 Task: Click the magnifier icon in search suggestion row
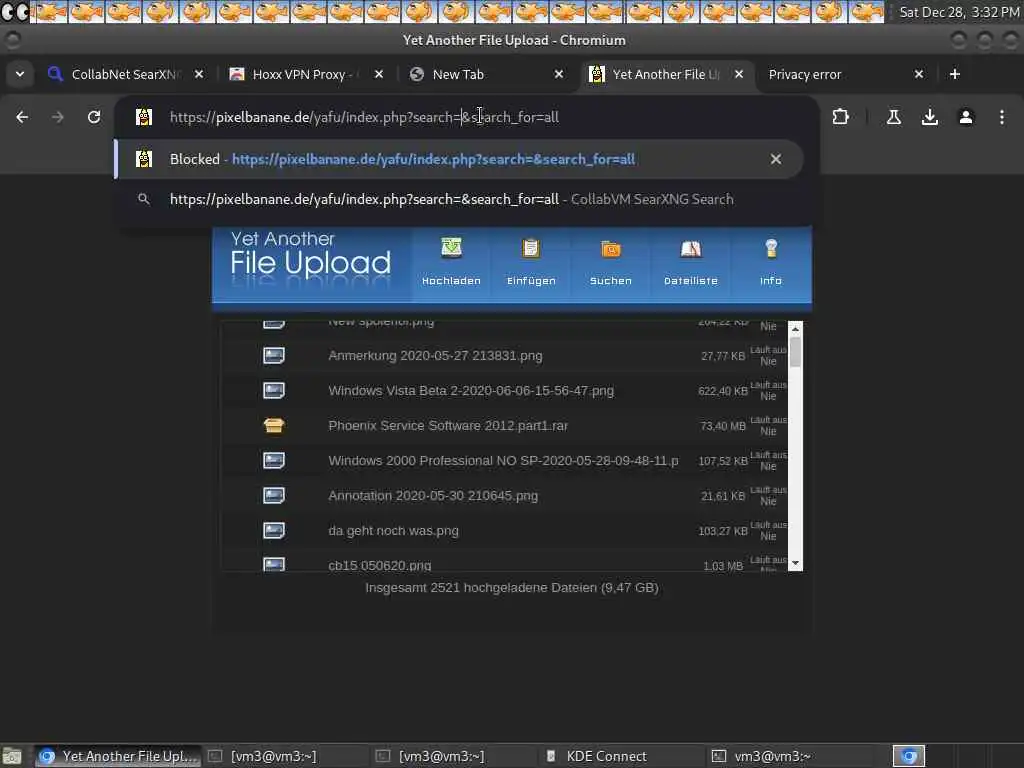144,199
